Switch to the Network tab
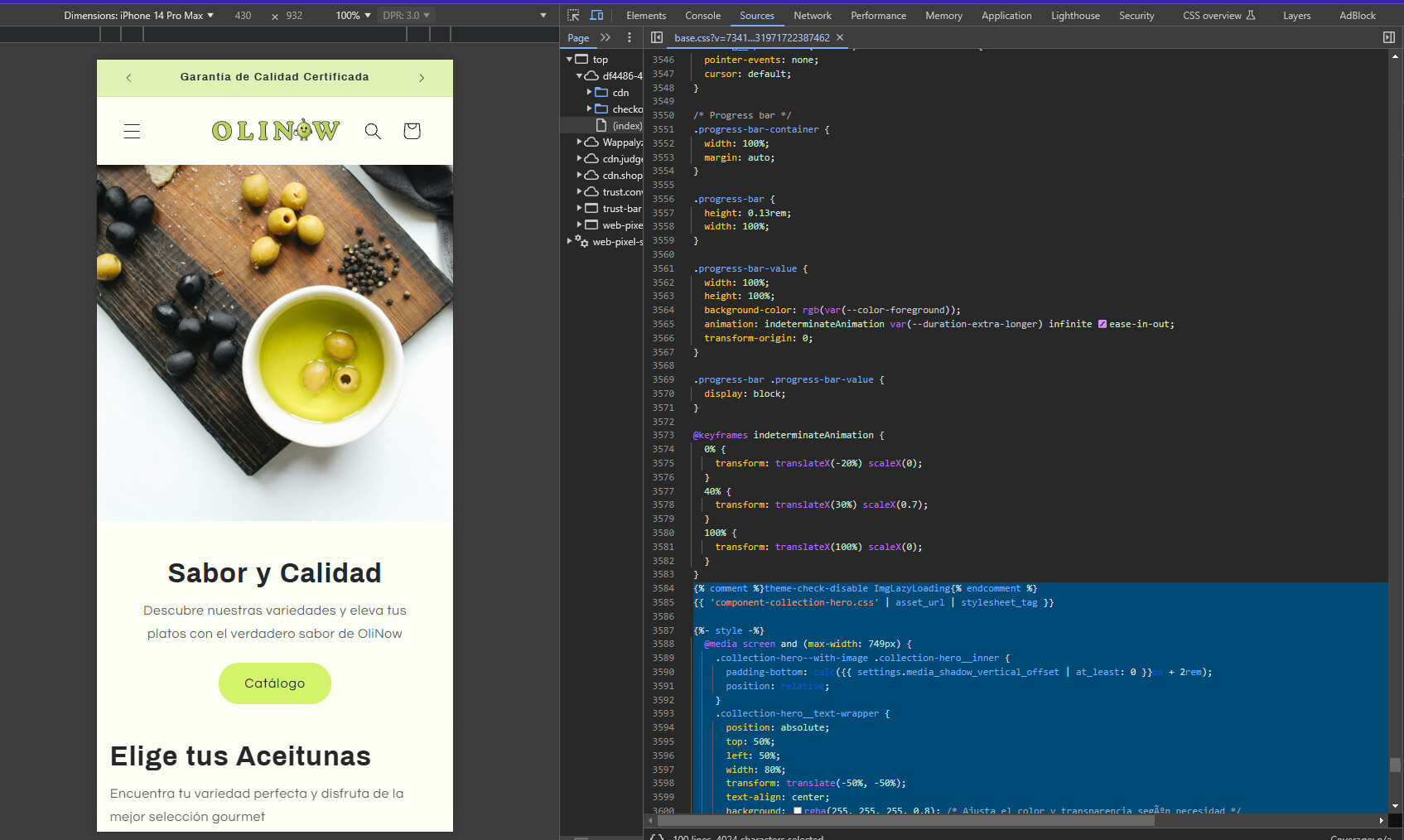This screenshot has width=1404, height=840. pos(812,16)
